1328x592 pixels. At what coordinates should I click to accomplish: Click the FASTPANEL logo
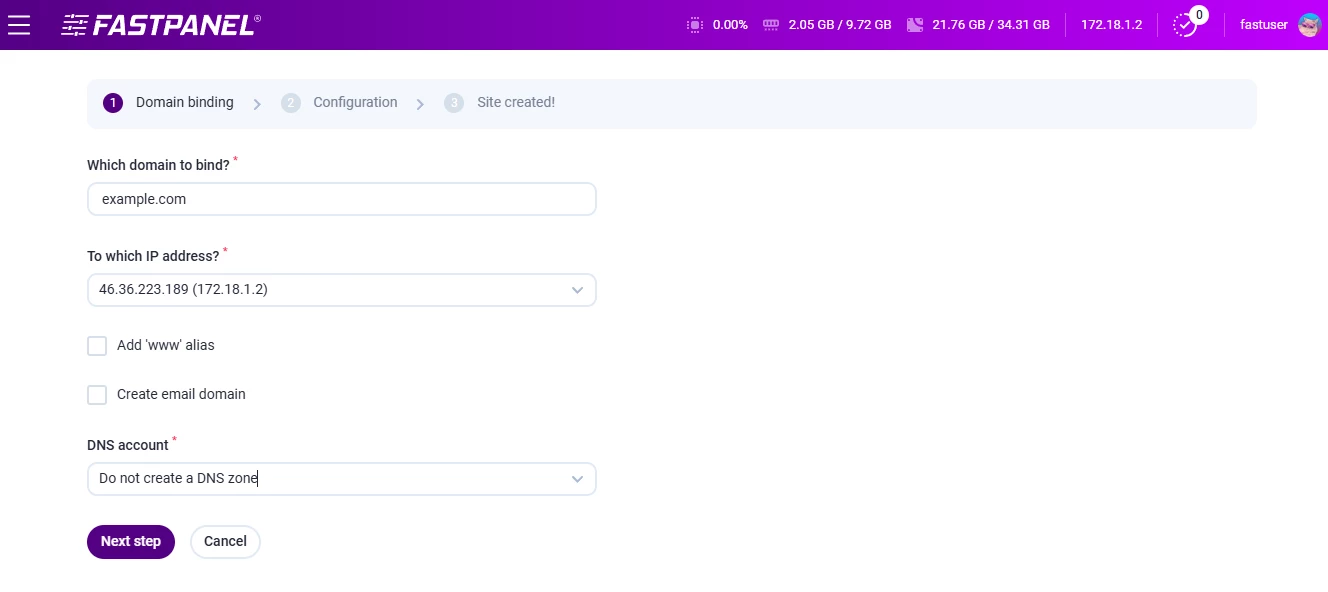tap(160, 24)
